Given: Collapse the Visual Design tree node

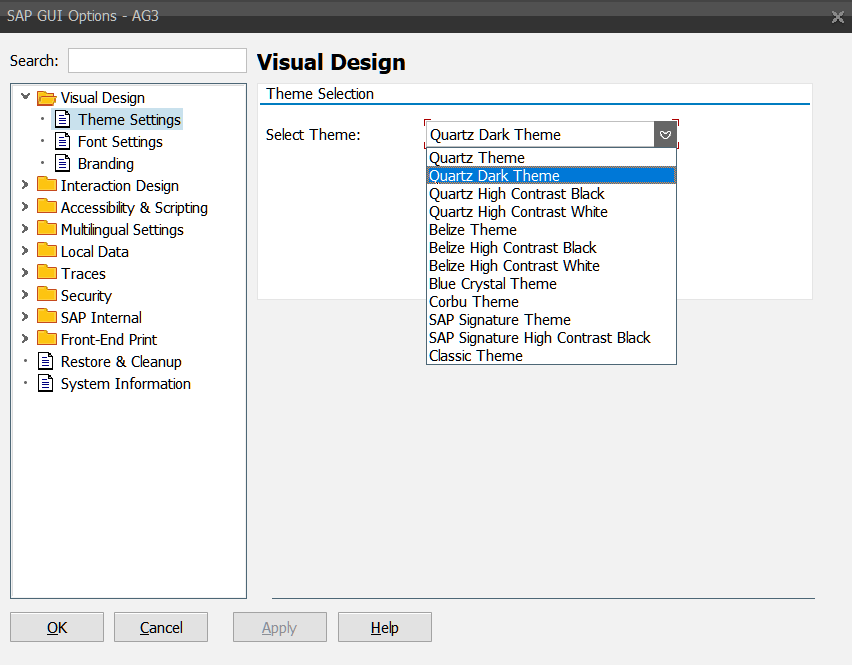Looking at the screenshot, I should pyautogui.click(x=25, y=97).
